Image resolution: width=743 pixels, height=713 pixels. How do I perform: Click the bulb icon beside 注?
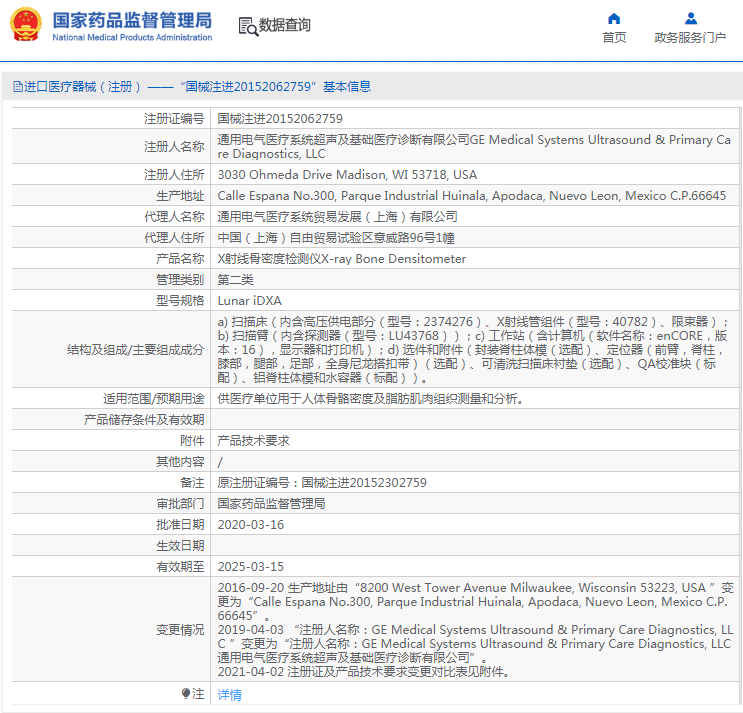tap(186, 694)
